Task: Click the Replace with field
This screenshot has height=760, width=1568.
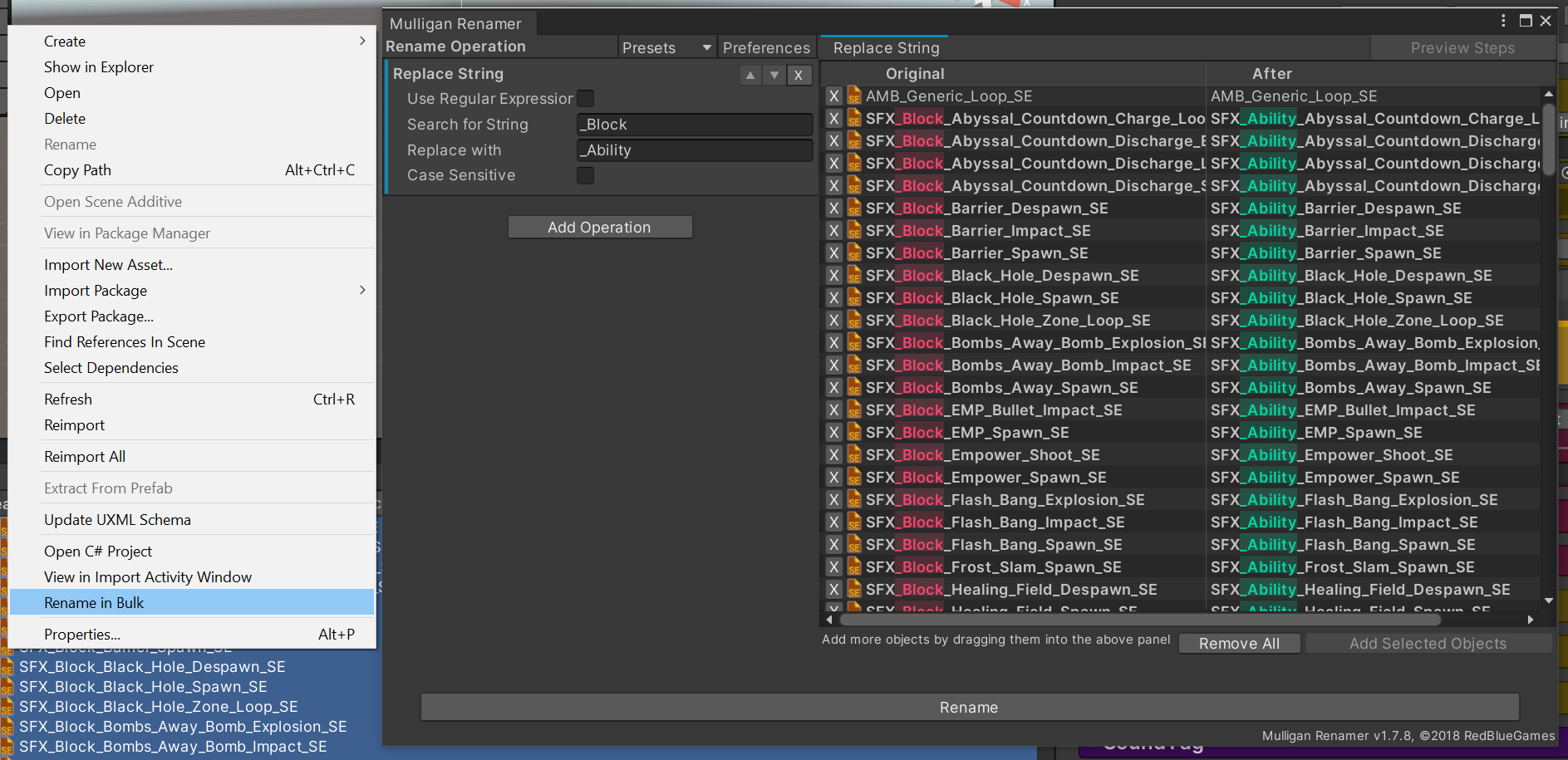Action: tap(695, 150)
